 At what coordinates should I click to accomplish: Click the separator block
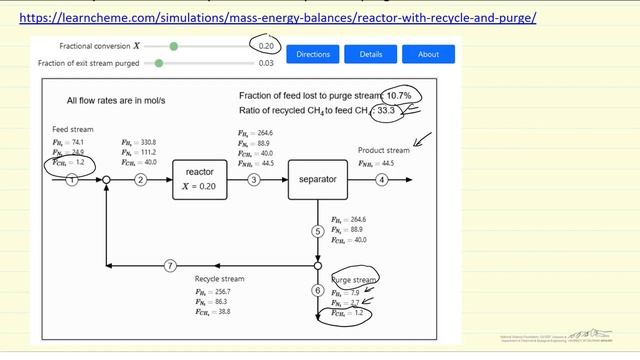pyautogui.click(x=318, y=180)
